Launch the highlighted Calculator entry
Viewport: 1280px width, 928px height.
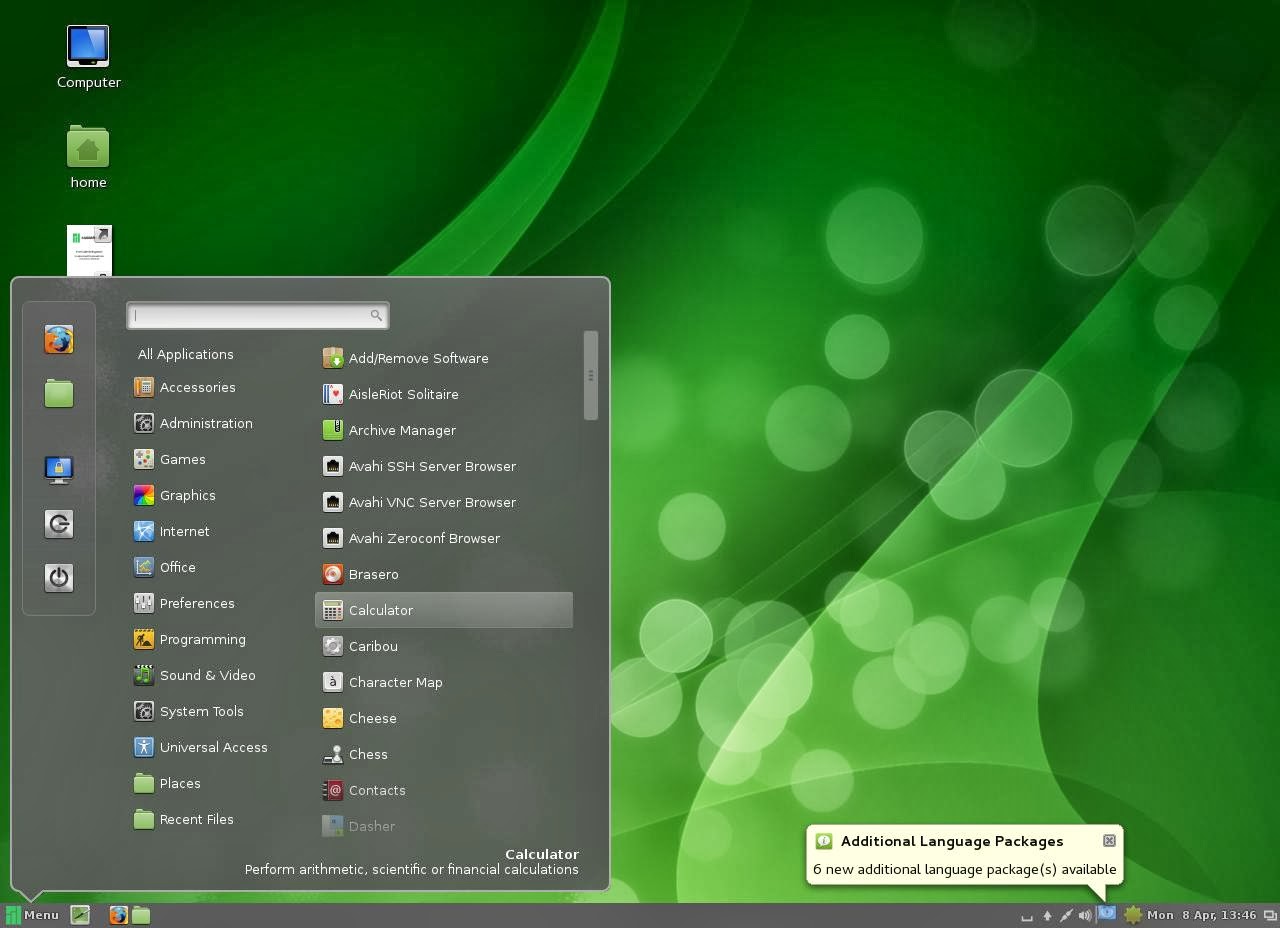(381, 610)
